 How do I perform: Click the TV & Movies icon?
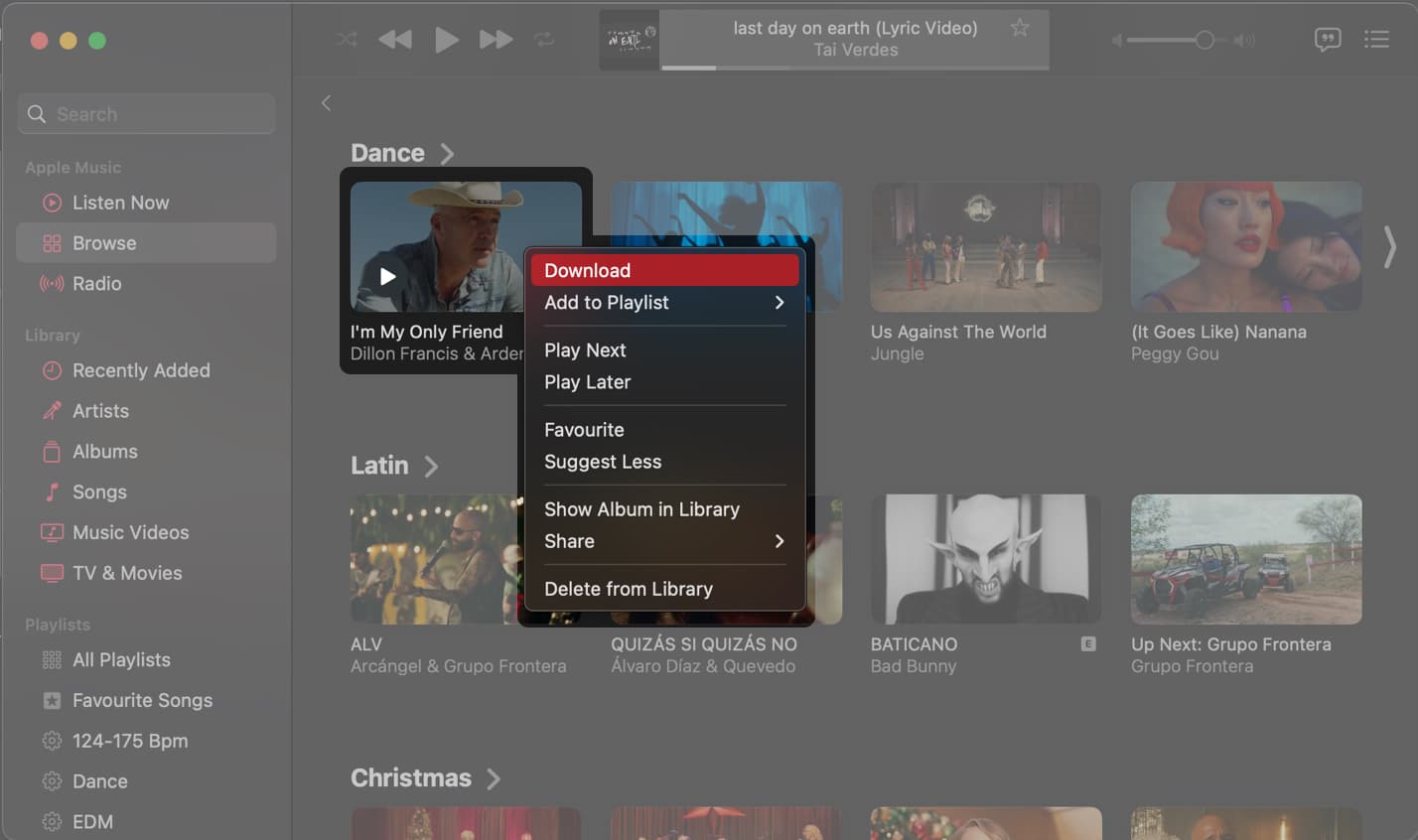(52, 573)
